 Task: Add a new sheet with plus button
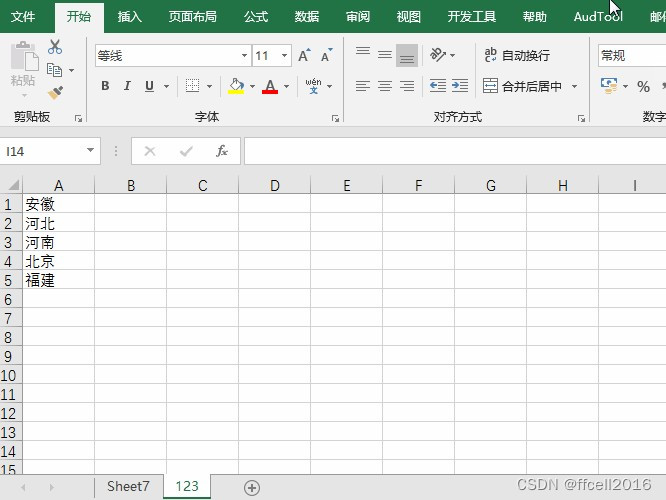(x=252, y=488)
